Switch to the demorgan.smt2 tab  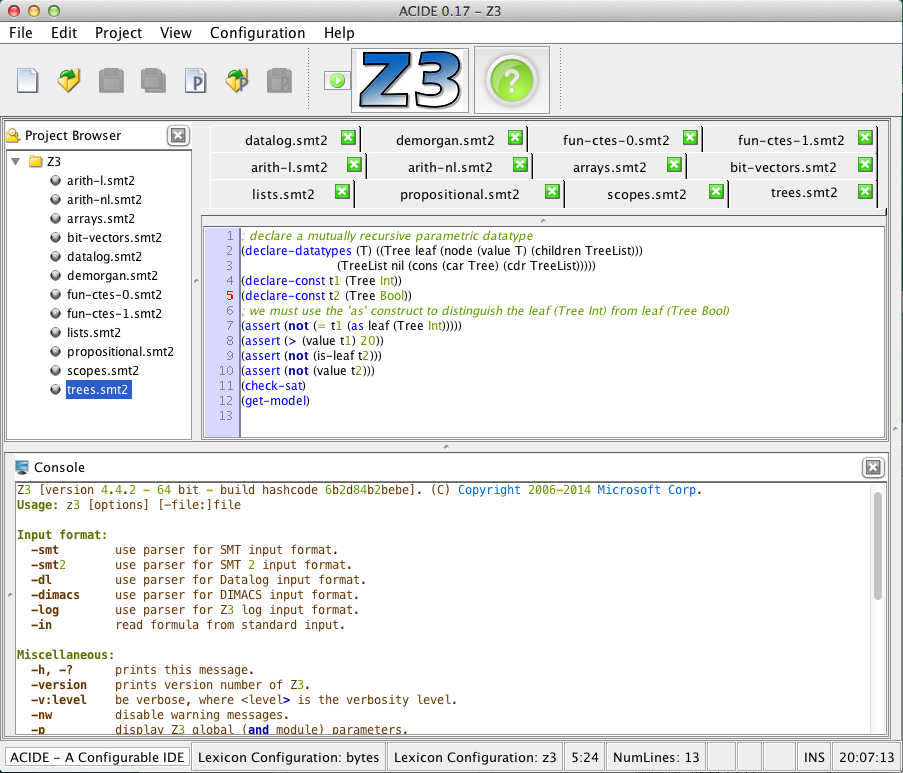tap(445, 140)
